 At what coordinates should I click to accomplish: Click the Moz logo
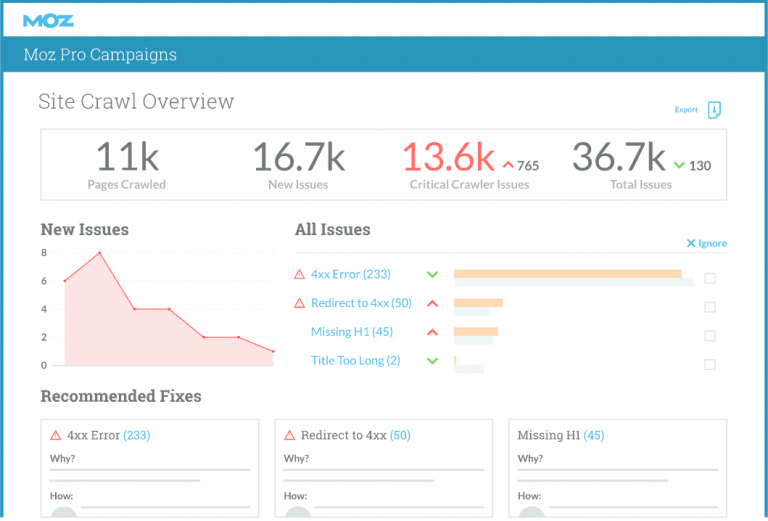[x=48, y=21]
